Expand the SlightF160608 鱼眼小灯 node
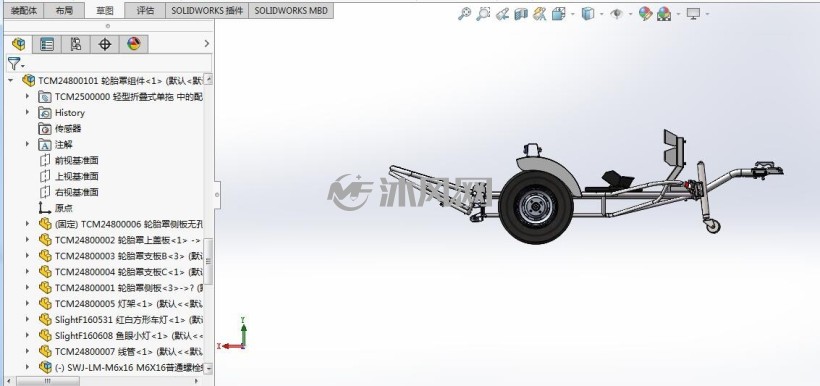This screenshot has height=386, width=820. 27,336
